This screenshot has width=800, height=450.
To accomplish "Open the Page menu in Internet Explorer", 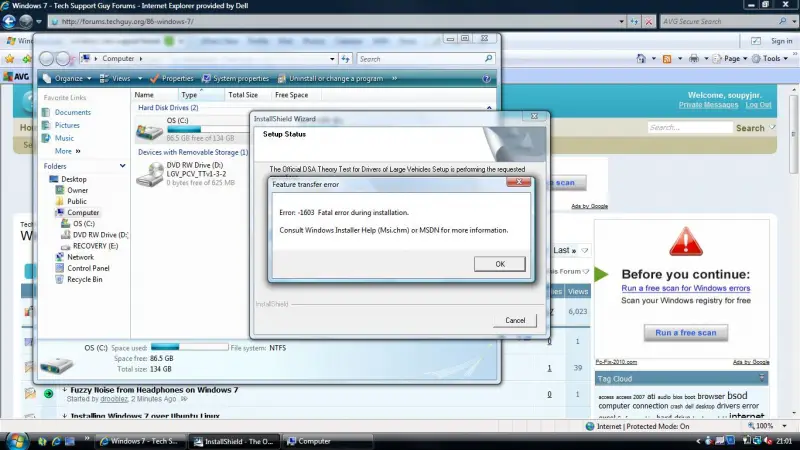I will [730, 59].
